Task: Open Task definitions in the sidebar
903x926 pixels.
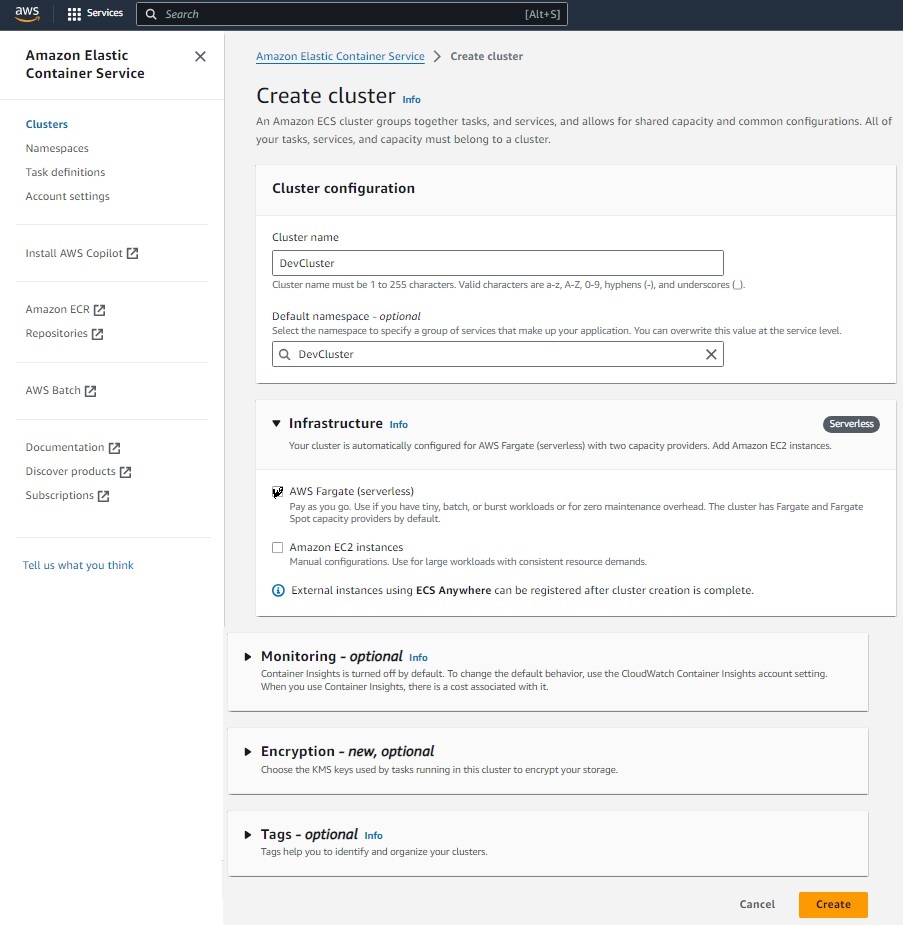Action: point(65,172)
